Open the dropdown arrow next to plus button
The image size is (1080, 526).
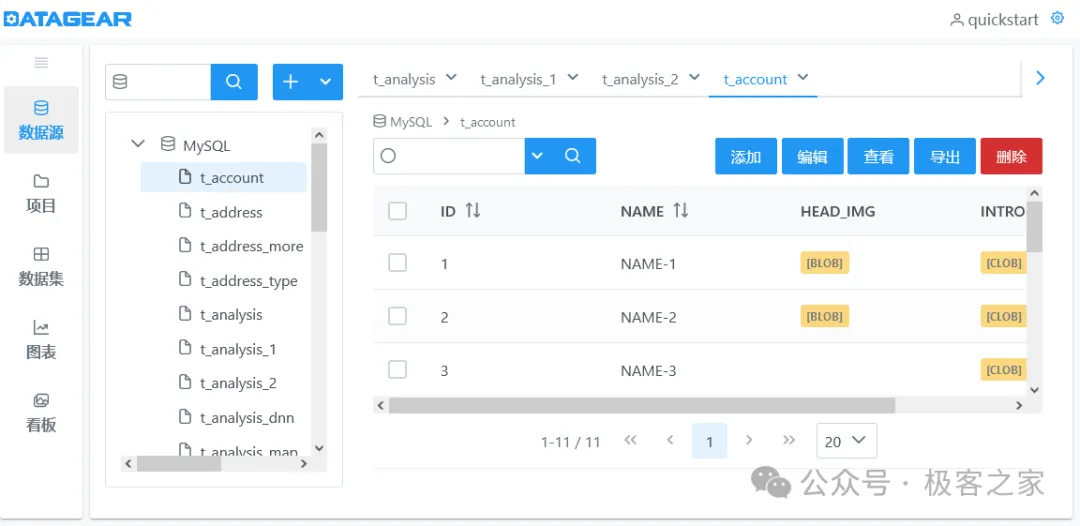coord(326,82)
